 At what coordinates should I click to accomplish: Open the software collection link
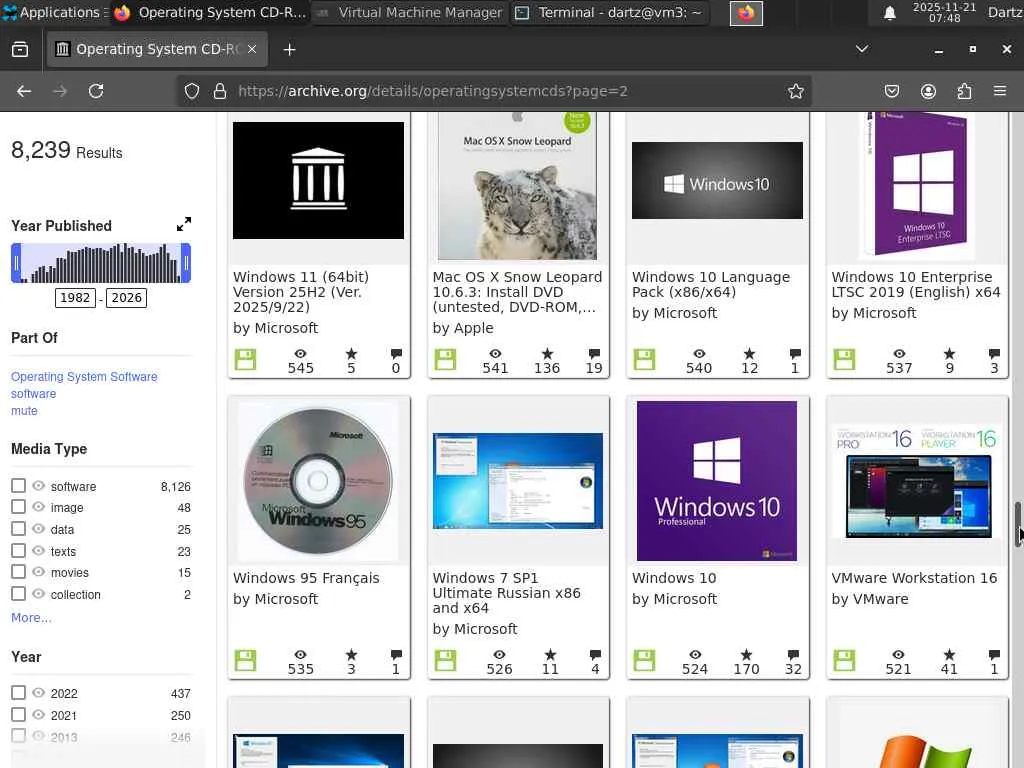tap(33, 394)
